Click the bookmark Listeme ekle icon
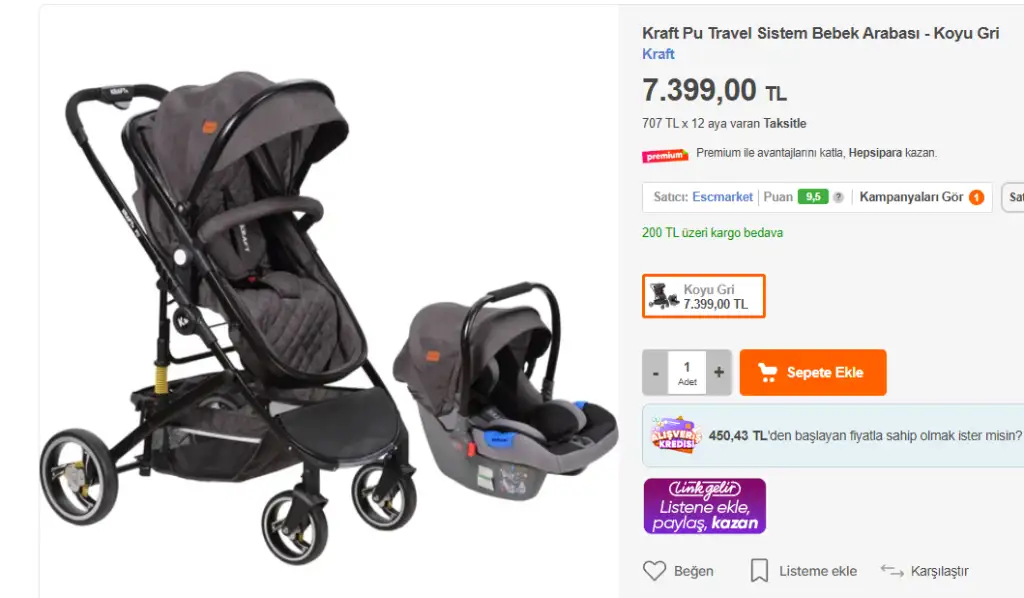This screenshot has height=598, width=1024. 759,571
